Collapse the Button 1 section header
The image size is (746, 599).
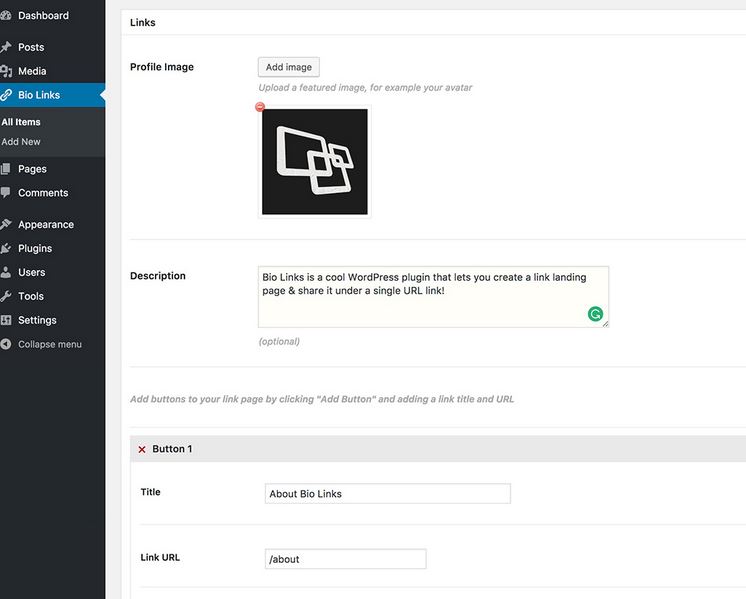tap(438, 449)
